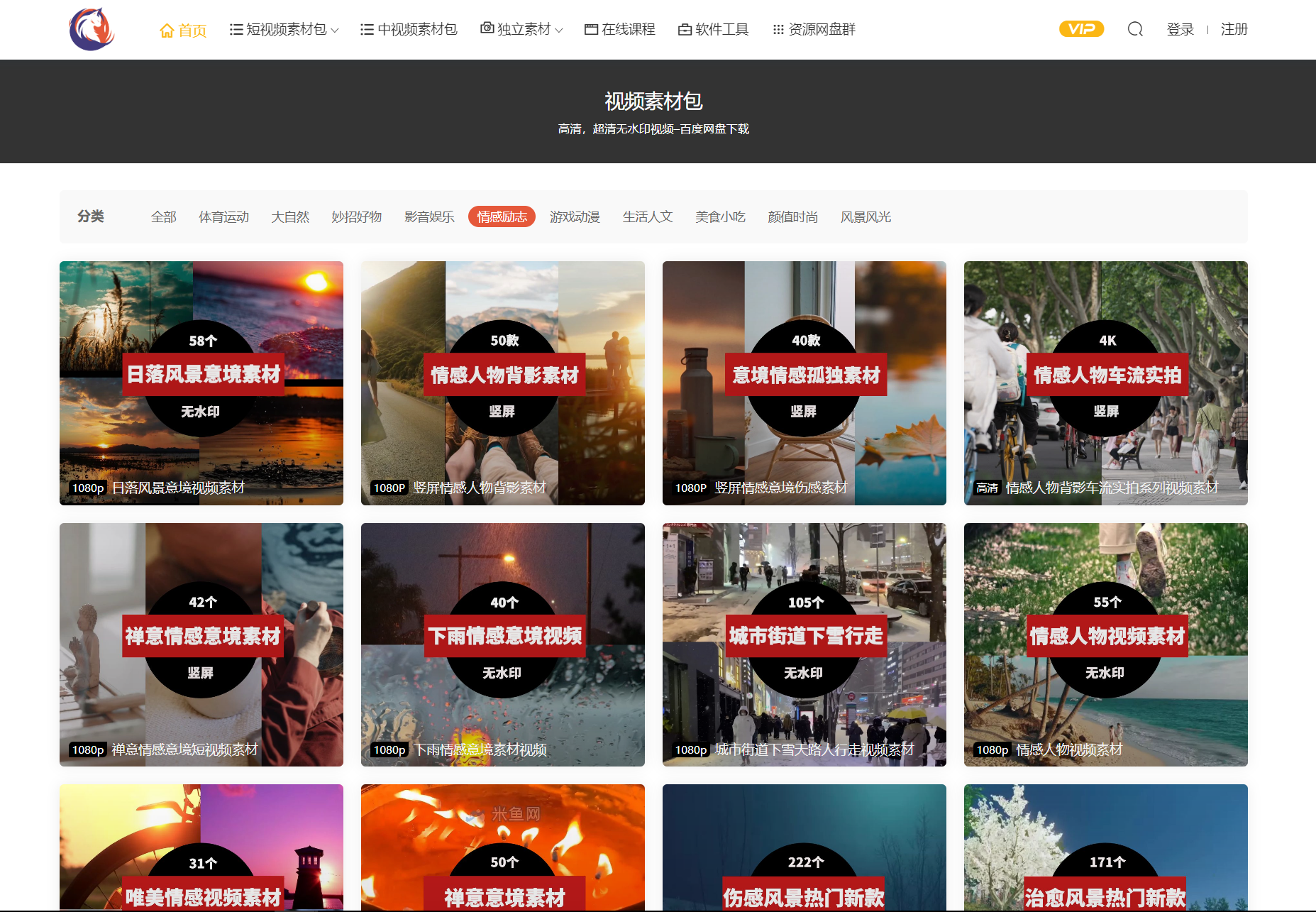Click the caption 竖屏情感人物背影素材
Image resolution: width=1316 pixels, height=912 pixels.
pos(480,488)
